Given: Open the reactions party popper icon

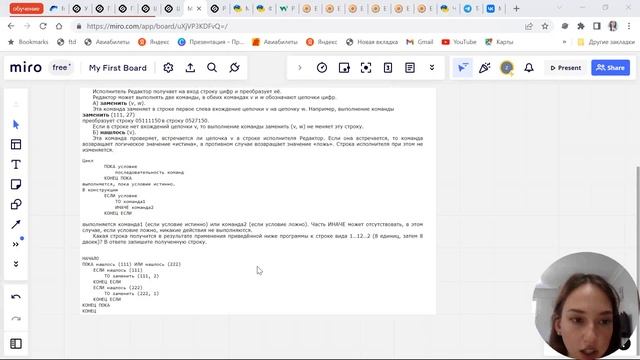Looking at the screenshot, I should 484,68.
